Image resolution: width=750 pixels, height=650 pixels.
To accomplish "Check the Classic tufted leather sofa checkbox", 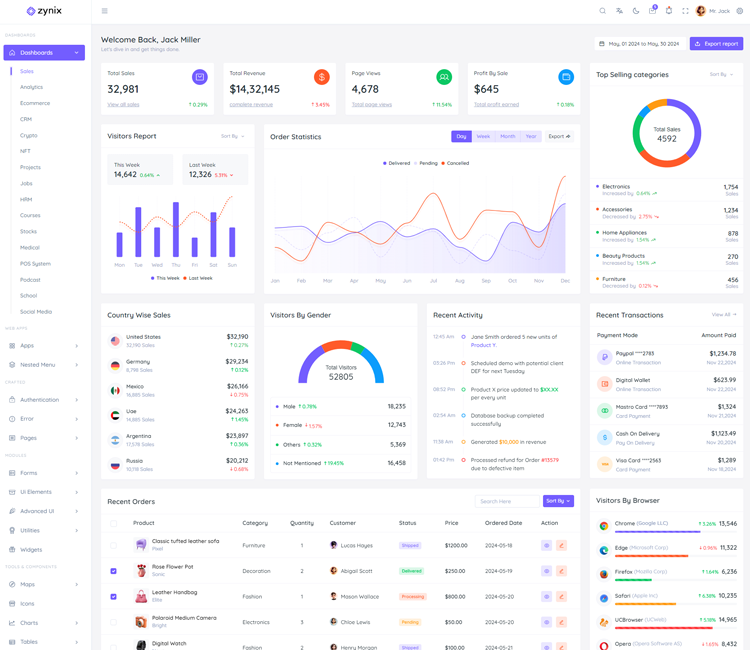I will tap(113, 546).
